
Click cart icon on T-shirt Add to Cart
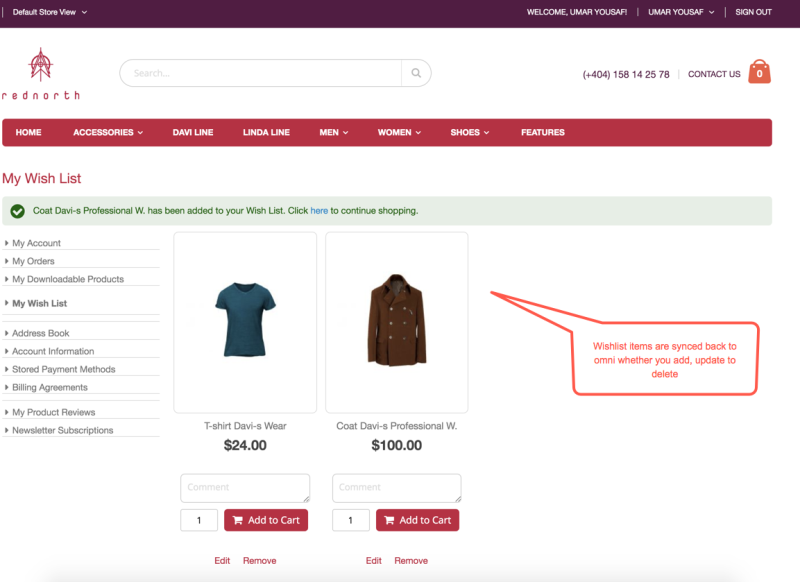[x=238, y=520]
